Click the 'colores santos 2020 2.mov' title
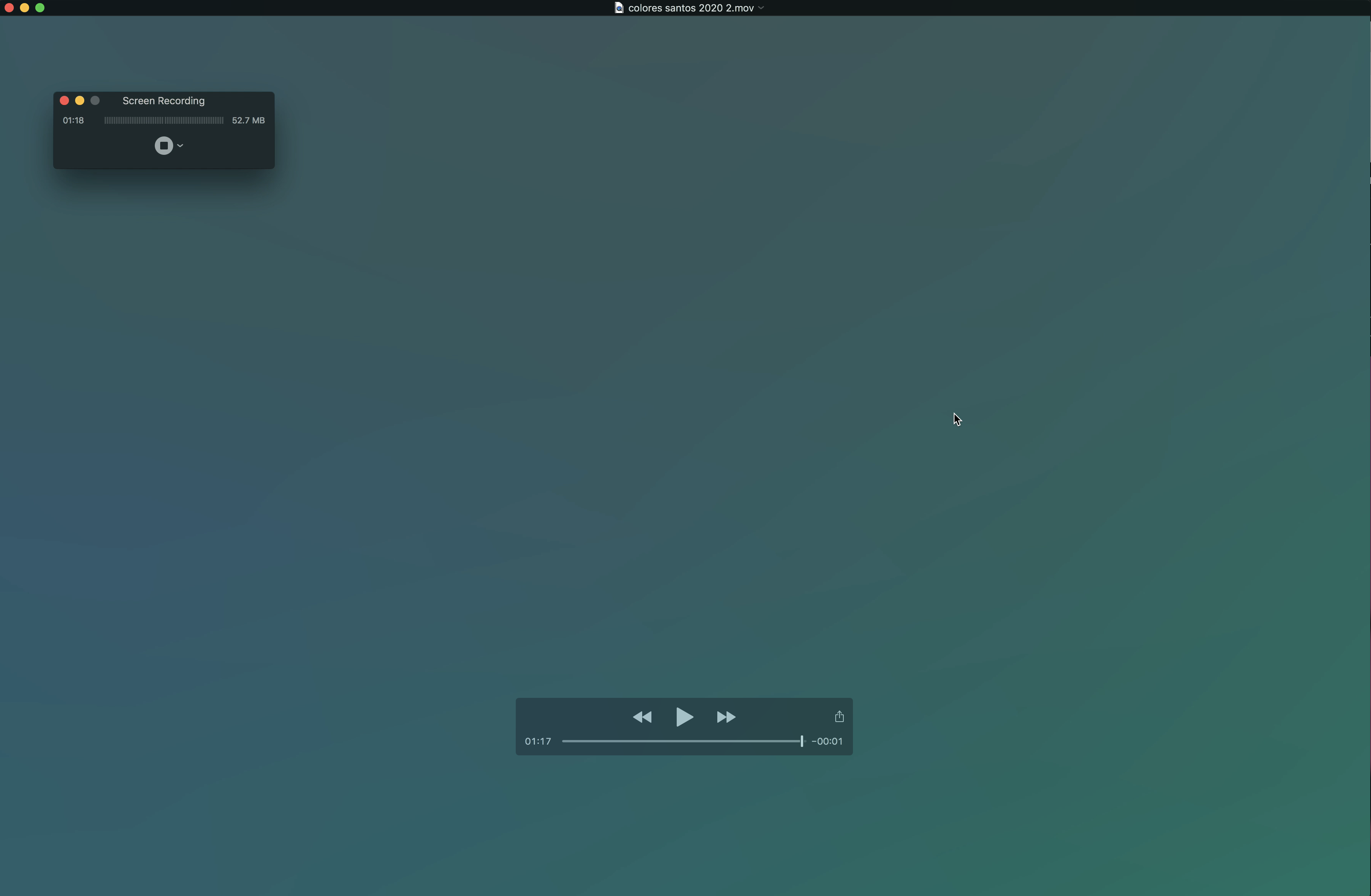The height and width of the screenshot is (896, 1371). pyautogui.click(x=691, y=8)
